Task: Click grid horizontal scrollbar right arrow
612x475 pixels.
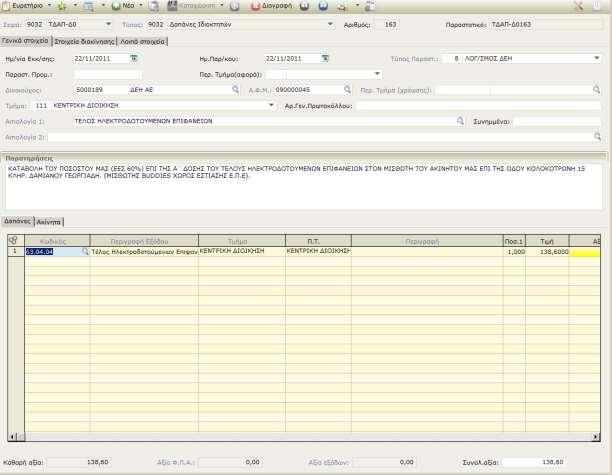Action: point(596,437)
